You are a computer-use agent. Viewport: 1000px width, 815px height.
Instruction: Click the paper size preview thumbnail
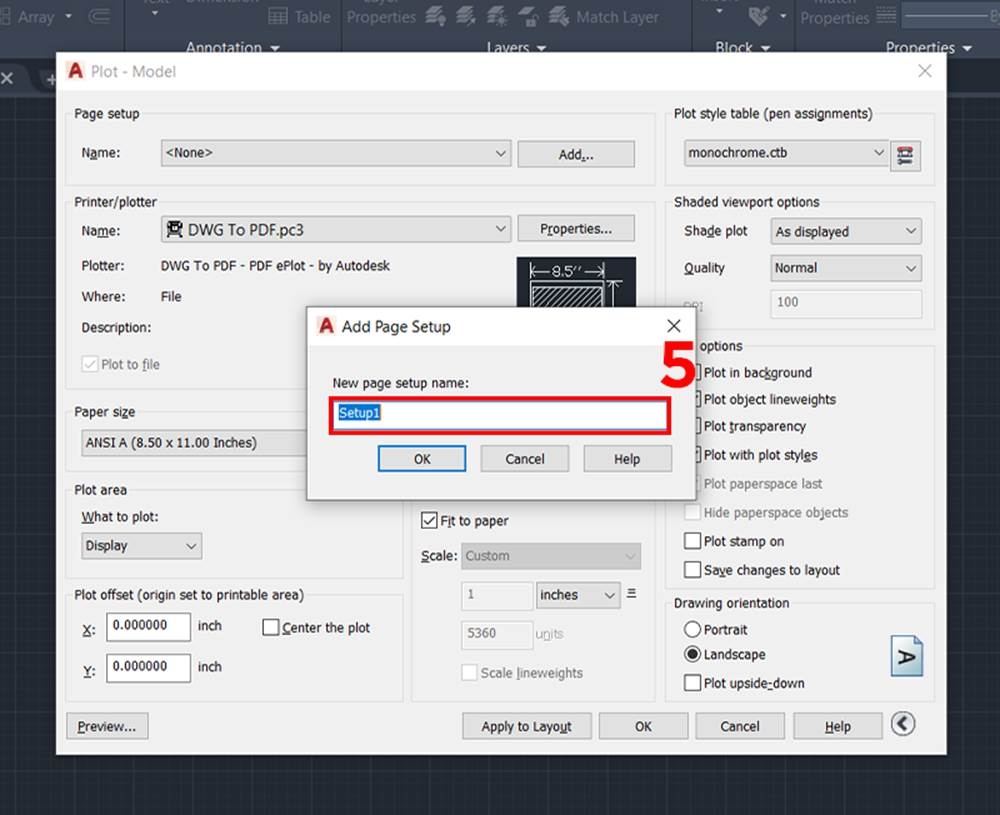click(x=575, y=284)
